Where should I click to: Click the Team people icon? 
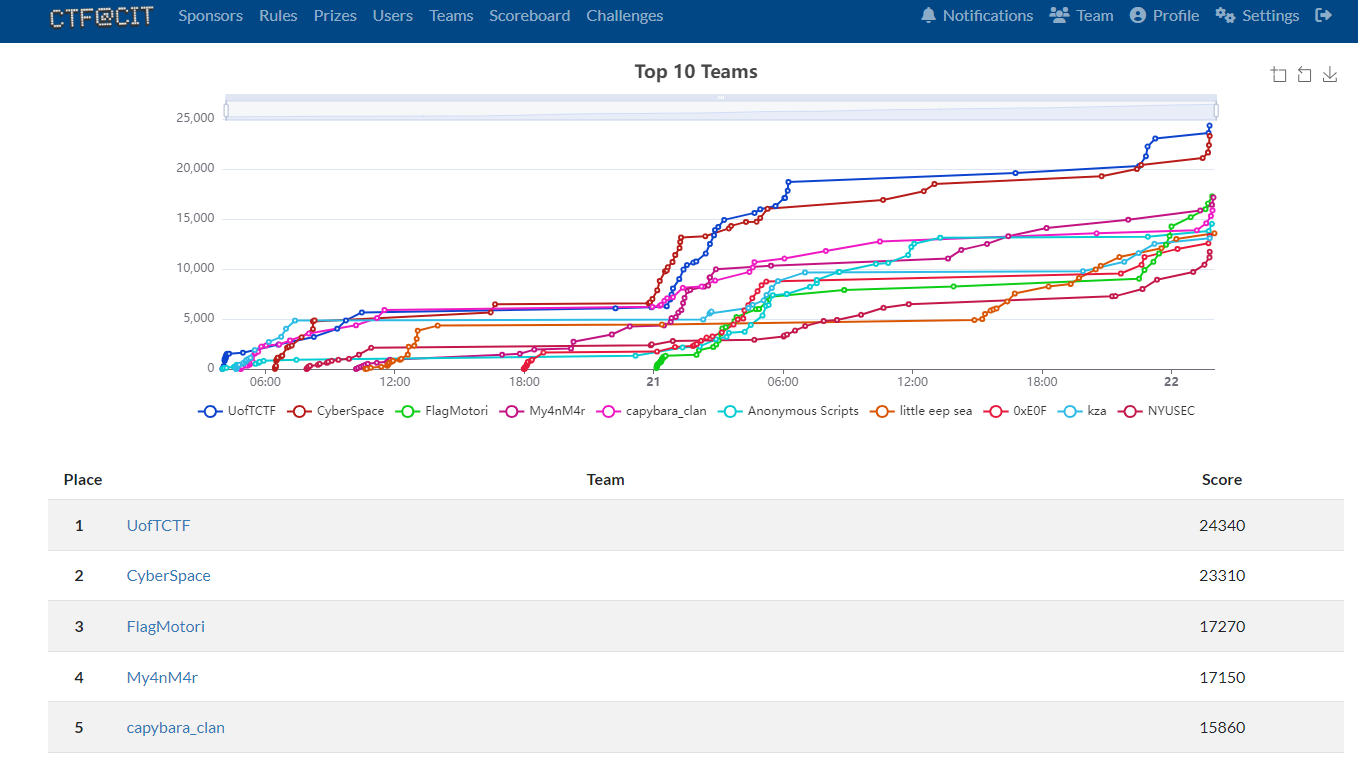[1059, 15]
